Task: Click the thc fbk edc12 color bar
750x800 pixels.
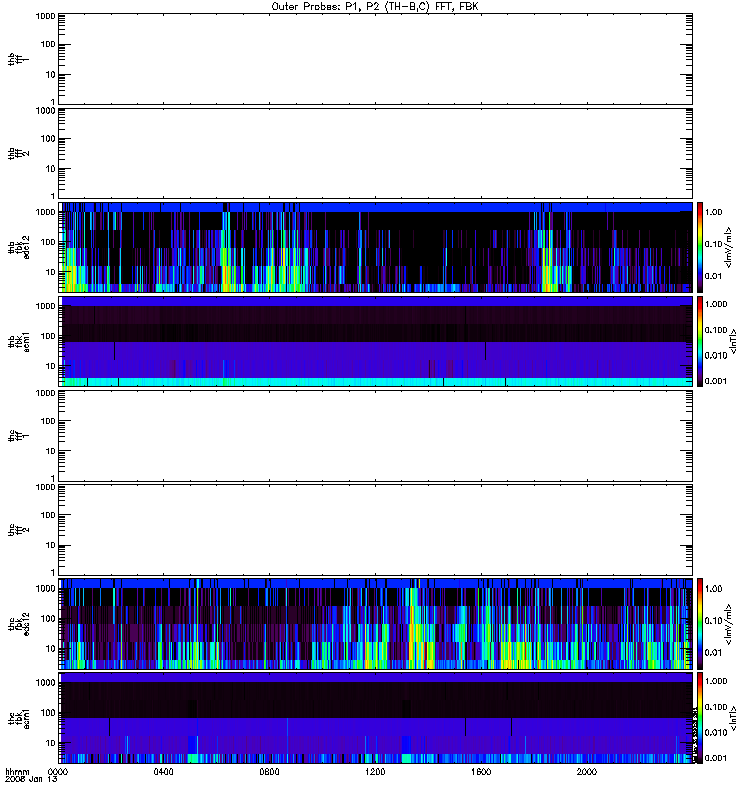Action: click(700, 623)
